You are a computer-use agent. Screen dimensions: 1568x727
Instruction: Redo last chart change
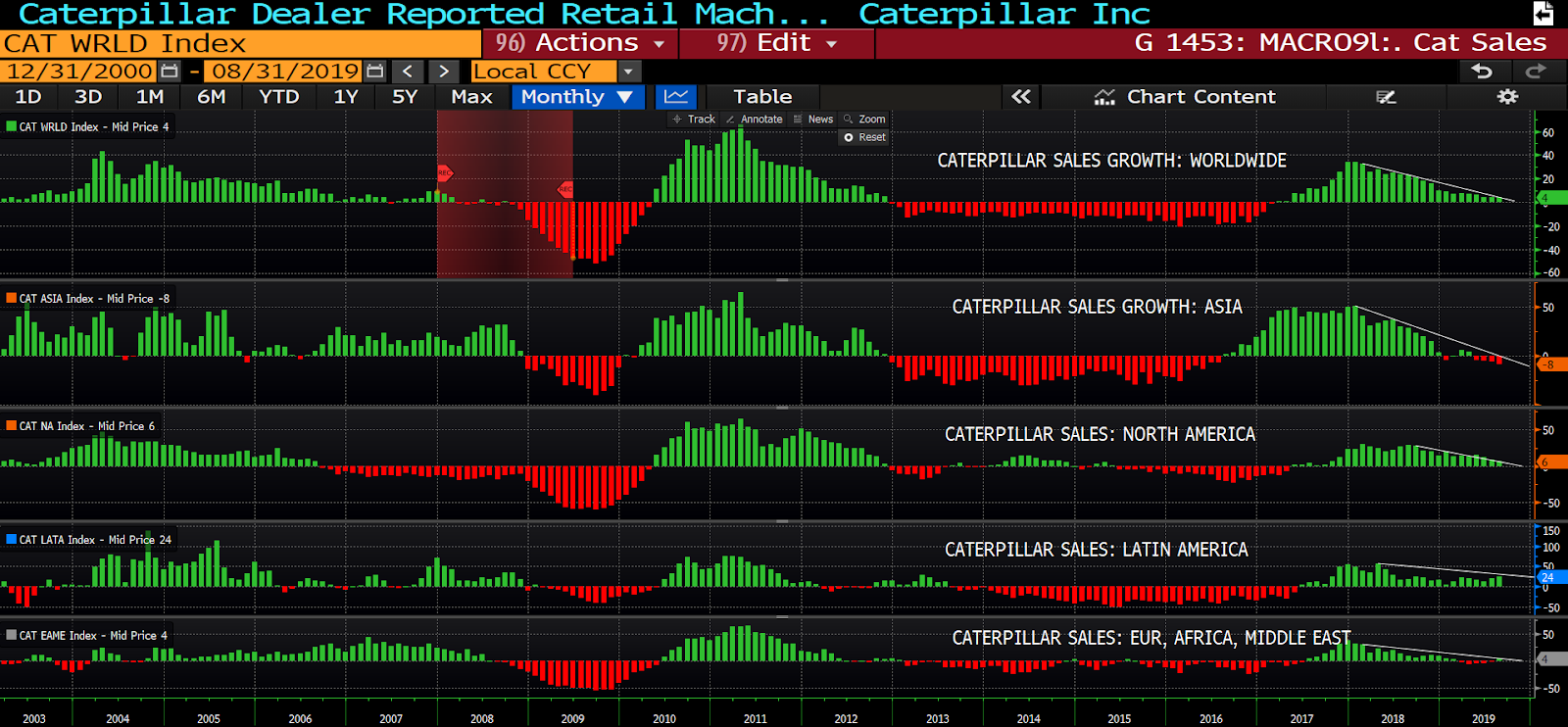point(1536,71)
